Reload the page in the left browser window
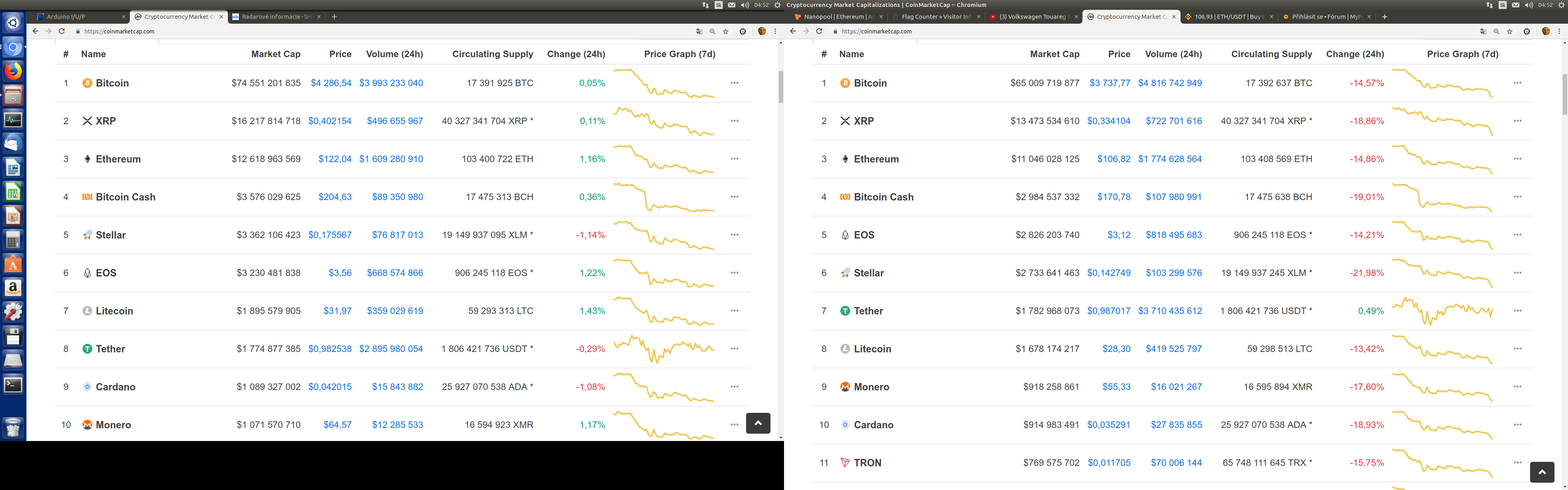This screenshot has height=490, width=1568. 62,31
